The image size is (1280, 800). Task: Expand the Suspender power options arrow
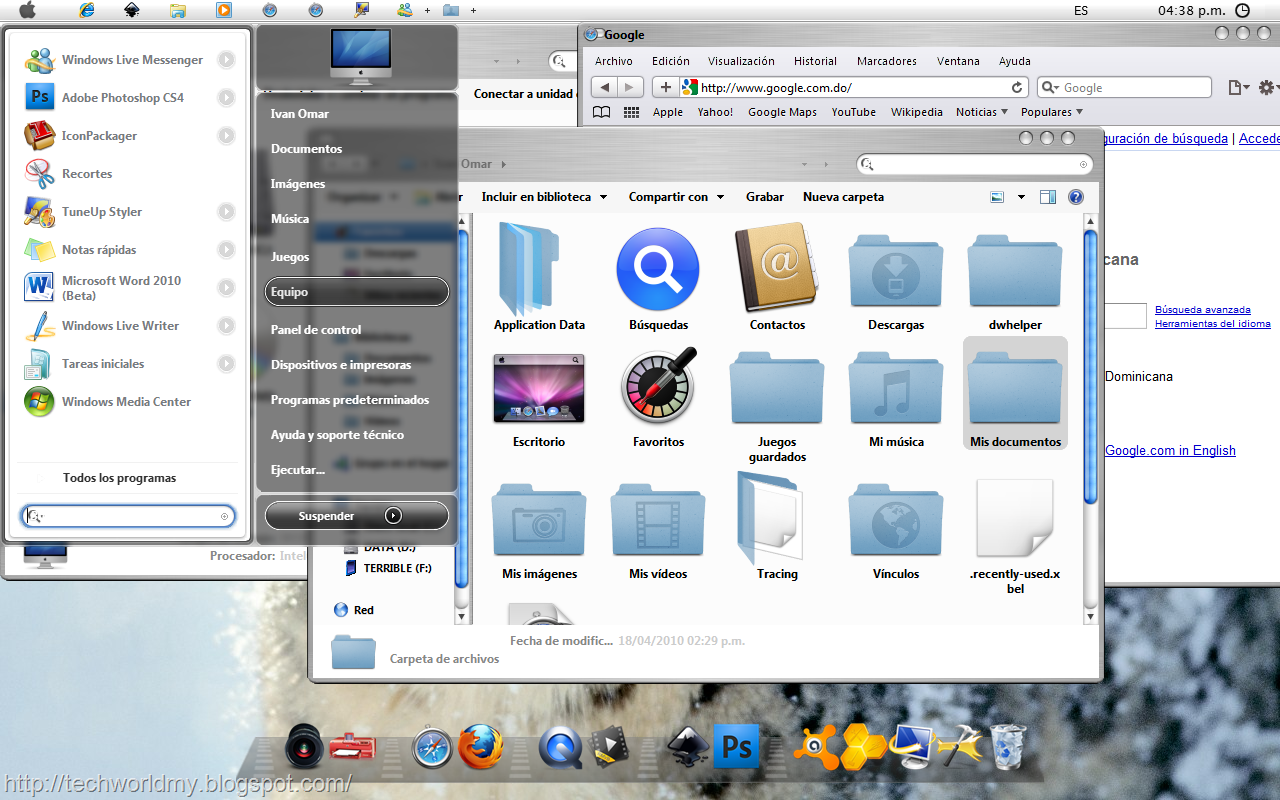tap(394, 516)
